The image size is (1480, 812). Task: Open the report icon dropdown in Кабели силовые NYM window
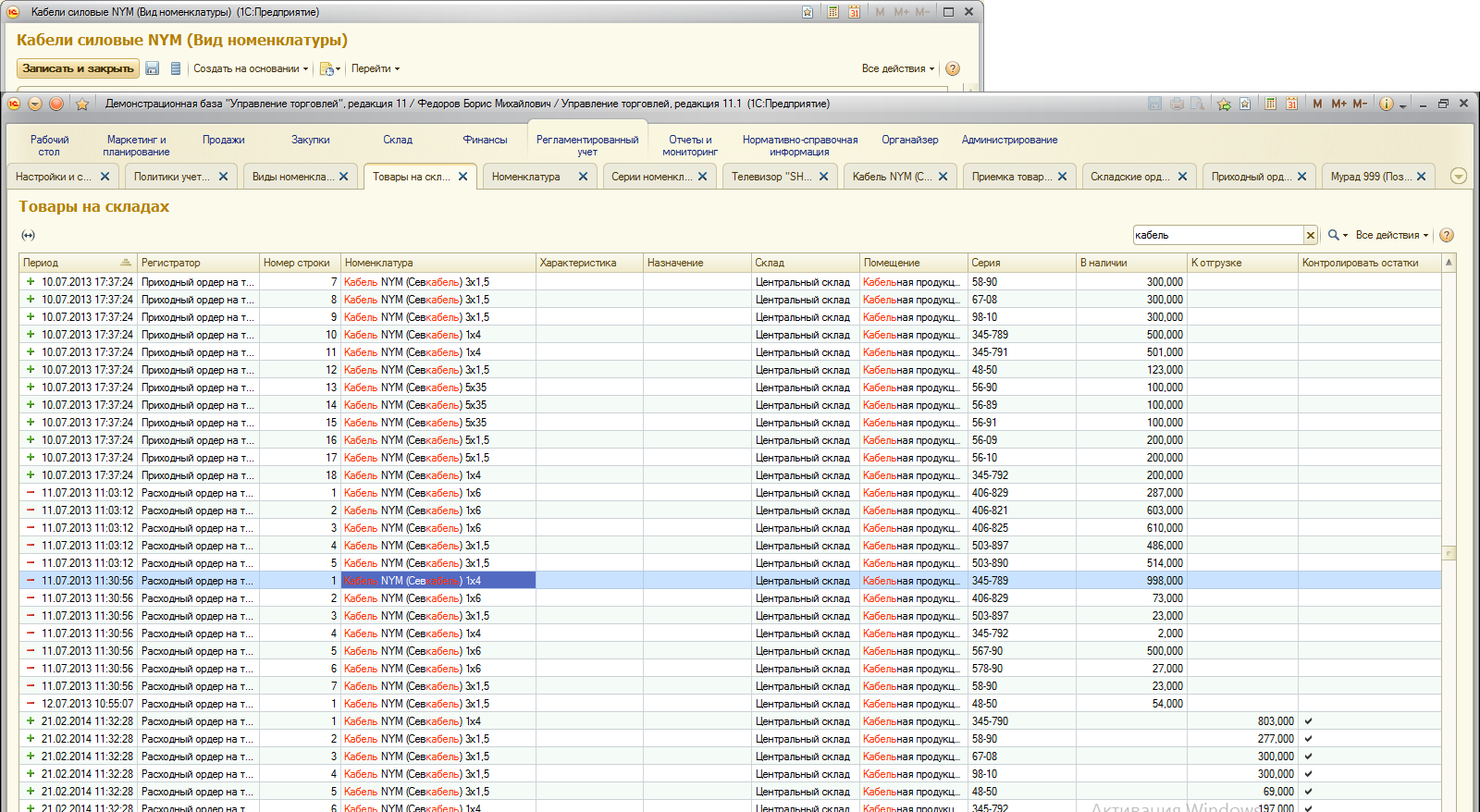coord(330,68)
